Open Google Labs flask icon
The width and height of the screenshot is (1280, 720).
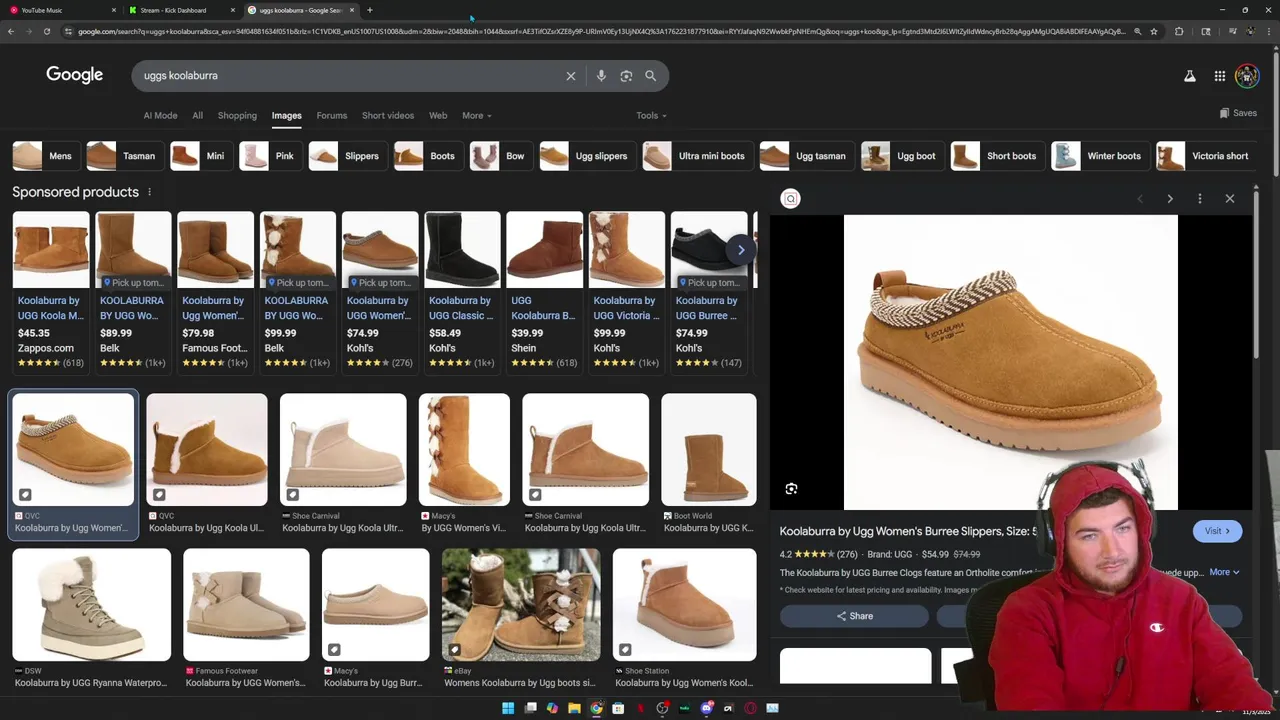pyautogui.click(x=1190, y=76)
